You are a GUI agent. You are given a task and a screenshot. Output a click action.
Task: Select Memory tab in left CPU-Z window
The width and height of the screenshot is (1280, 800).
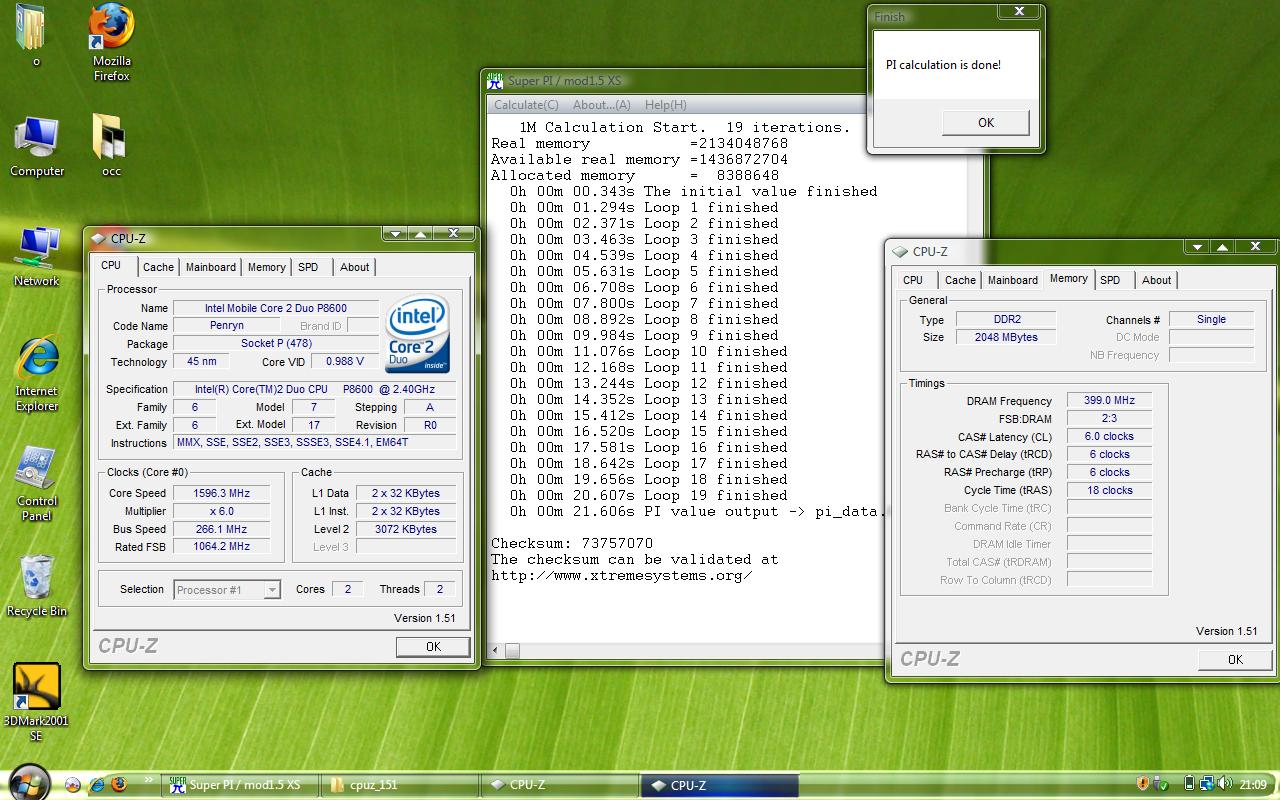point(266,267)
